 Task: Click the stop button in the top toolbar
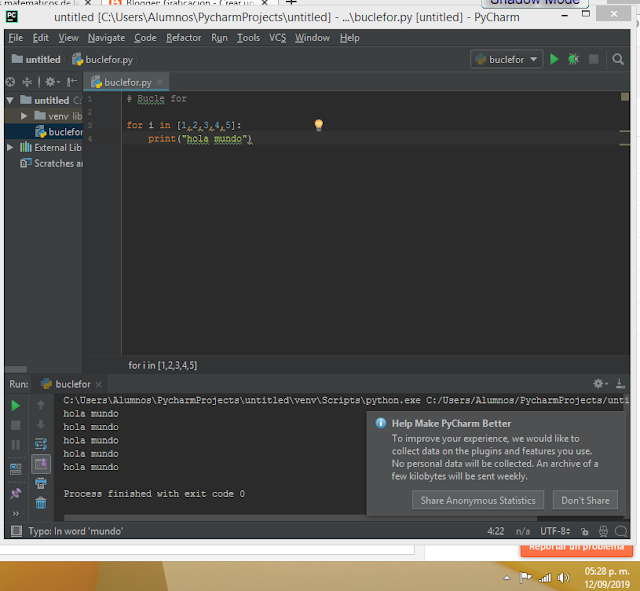pos(593,60)
